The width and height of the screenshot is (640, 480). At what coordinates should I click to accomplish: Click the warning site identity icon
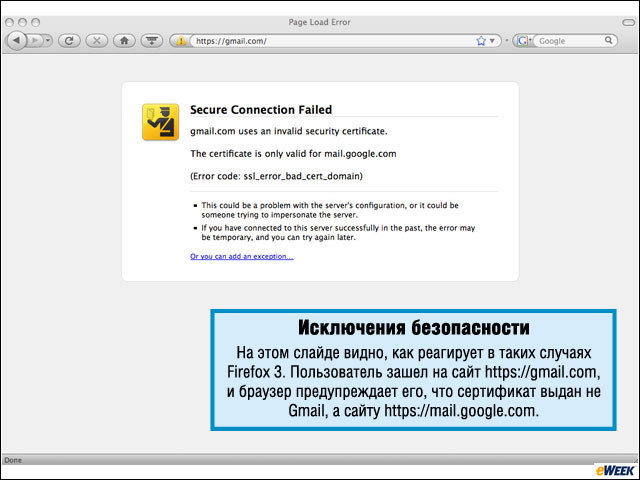[180, 41]
